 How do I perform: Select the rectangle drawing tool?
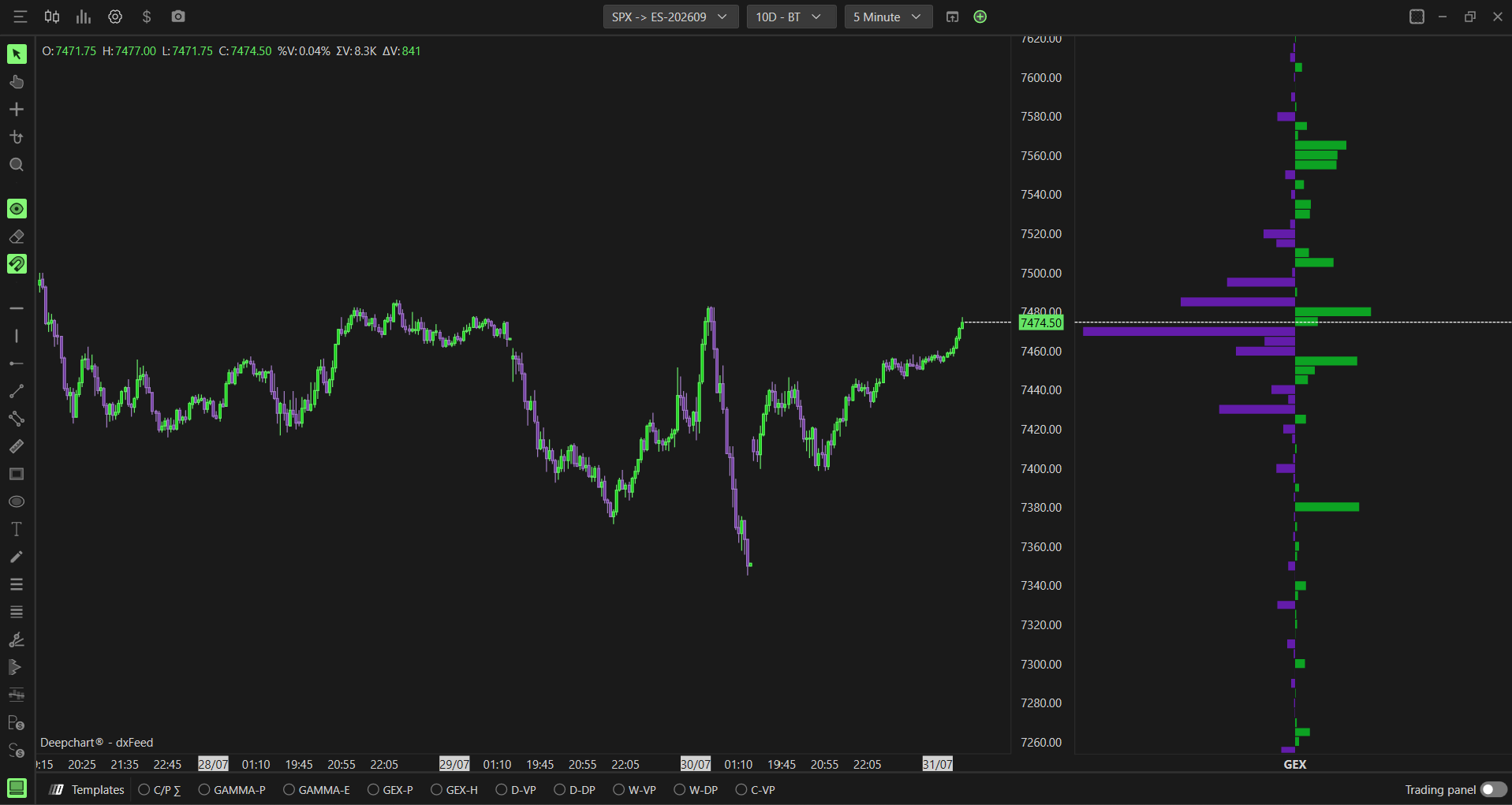[x=17, y=474]
